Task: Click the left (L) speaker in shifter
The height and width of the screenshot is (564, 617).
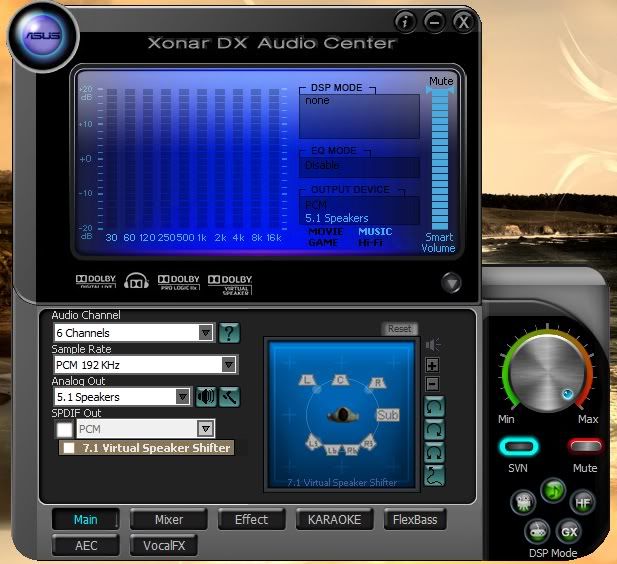Action: tap(307, 380)
